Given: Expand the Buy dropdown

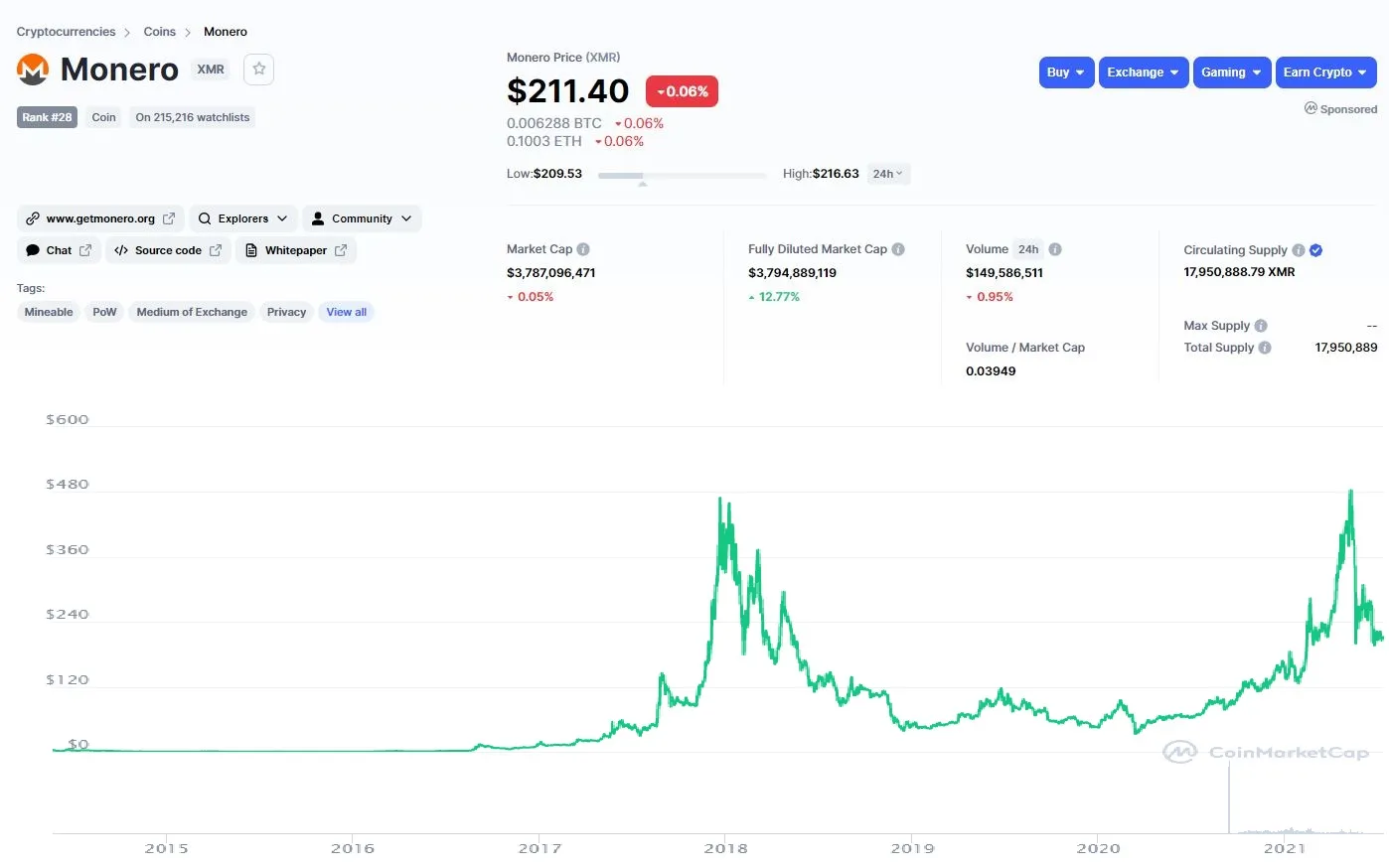Looking at the screenshot, I should tap(1066, 72).
